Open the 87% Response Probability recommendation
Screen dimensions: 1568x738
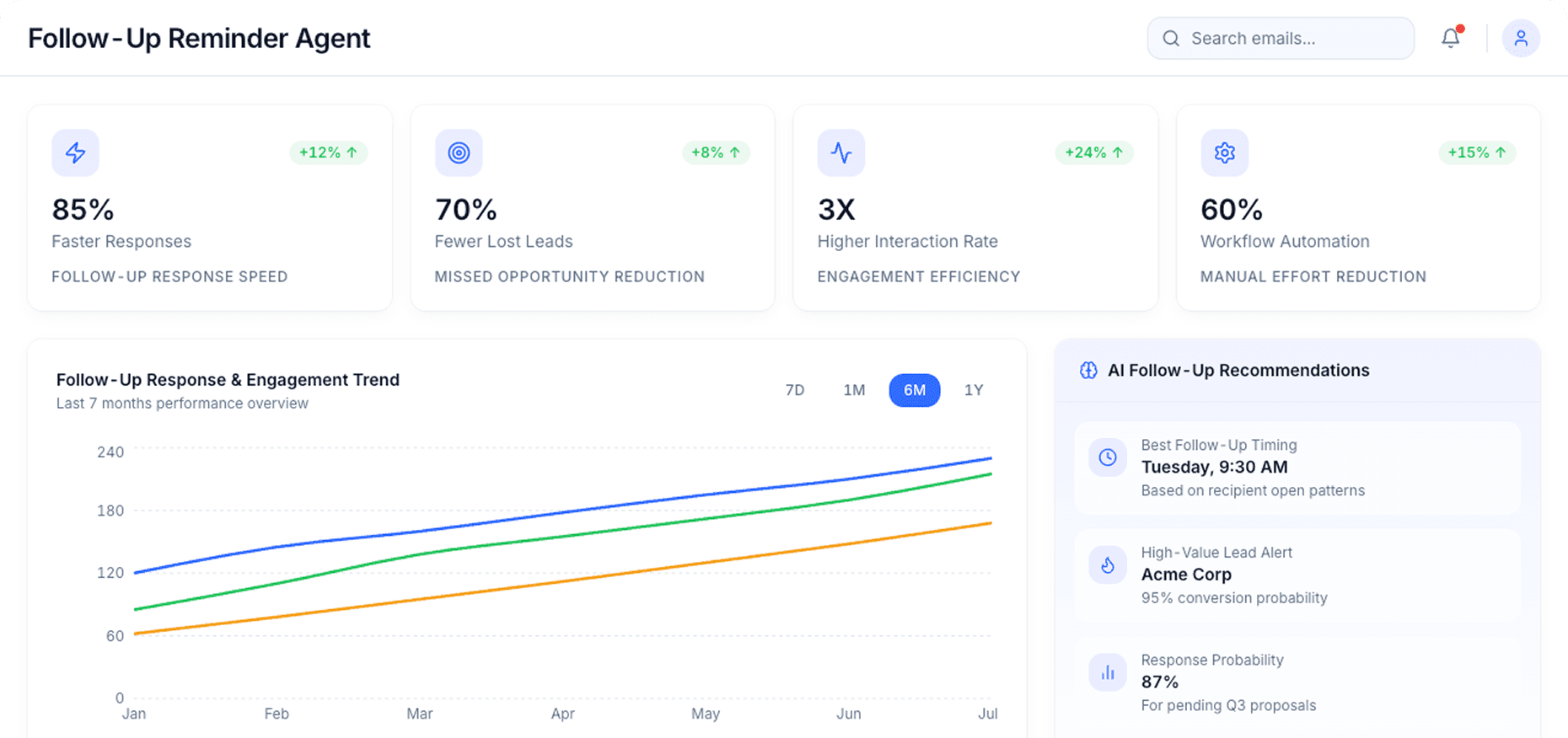click(1297, 683)
